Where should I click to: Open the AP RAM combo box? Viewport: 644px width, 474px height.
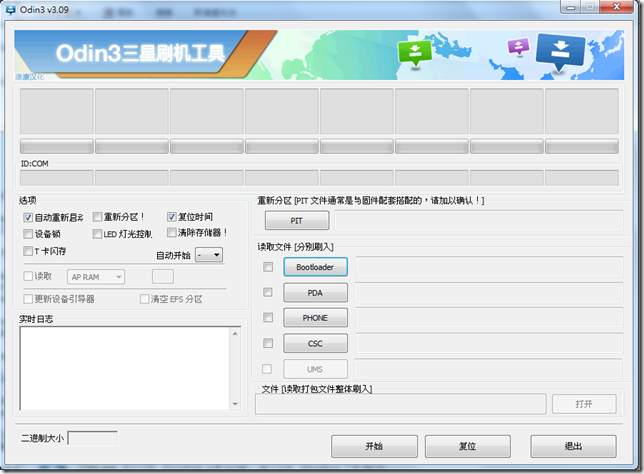coord(96,277)
